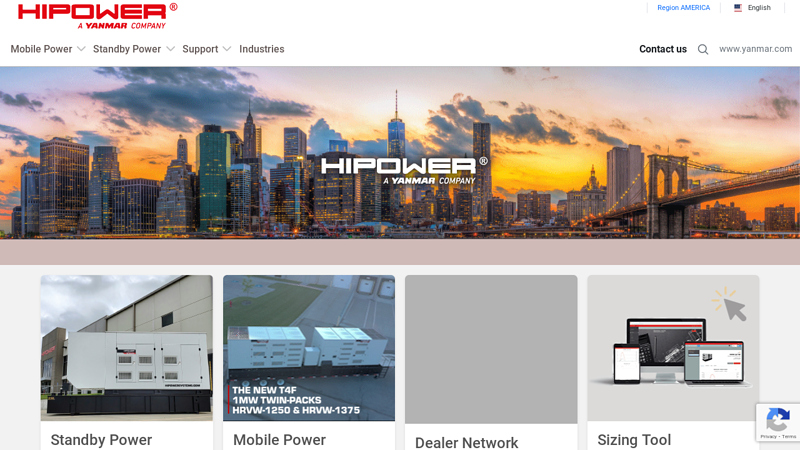Open the Dealer Network gray image card
Viewport: 800px width, 450px height.
click(x=491, y=349)
